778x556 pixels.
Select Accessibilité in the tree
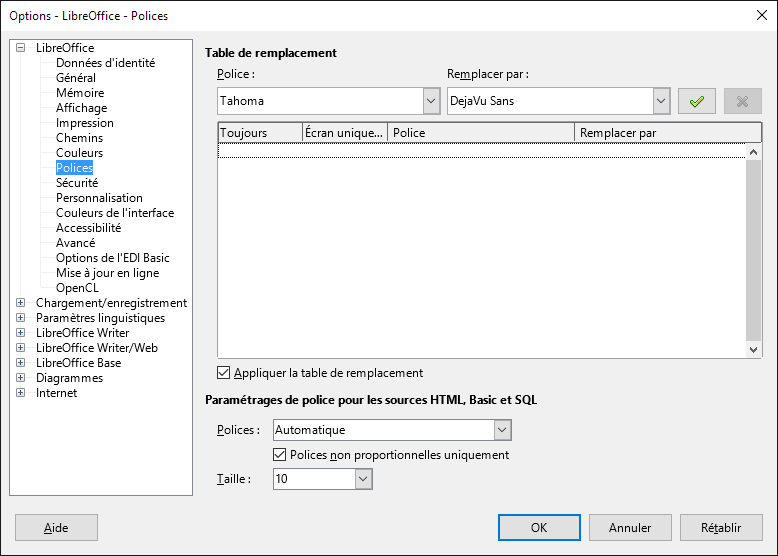pyautogui.click(x=88, y=228)
